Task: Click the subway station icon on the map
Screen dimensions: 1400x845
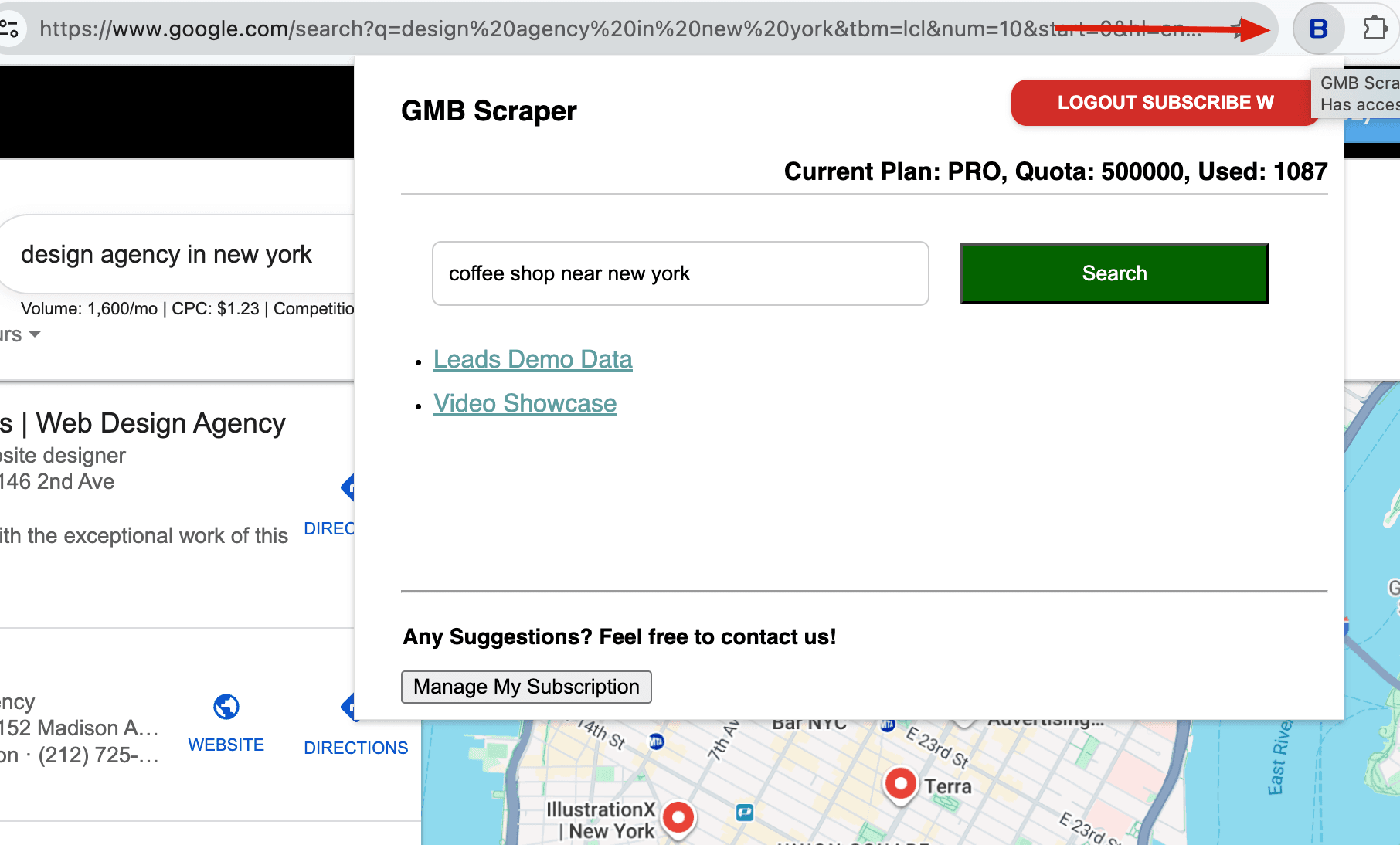Action: click(657, 741)
